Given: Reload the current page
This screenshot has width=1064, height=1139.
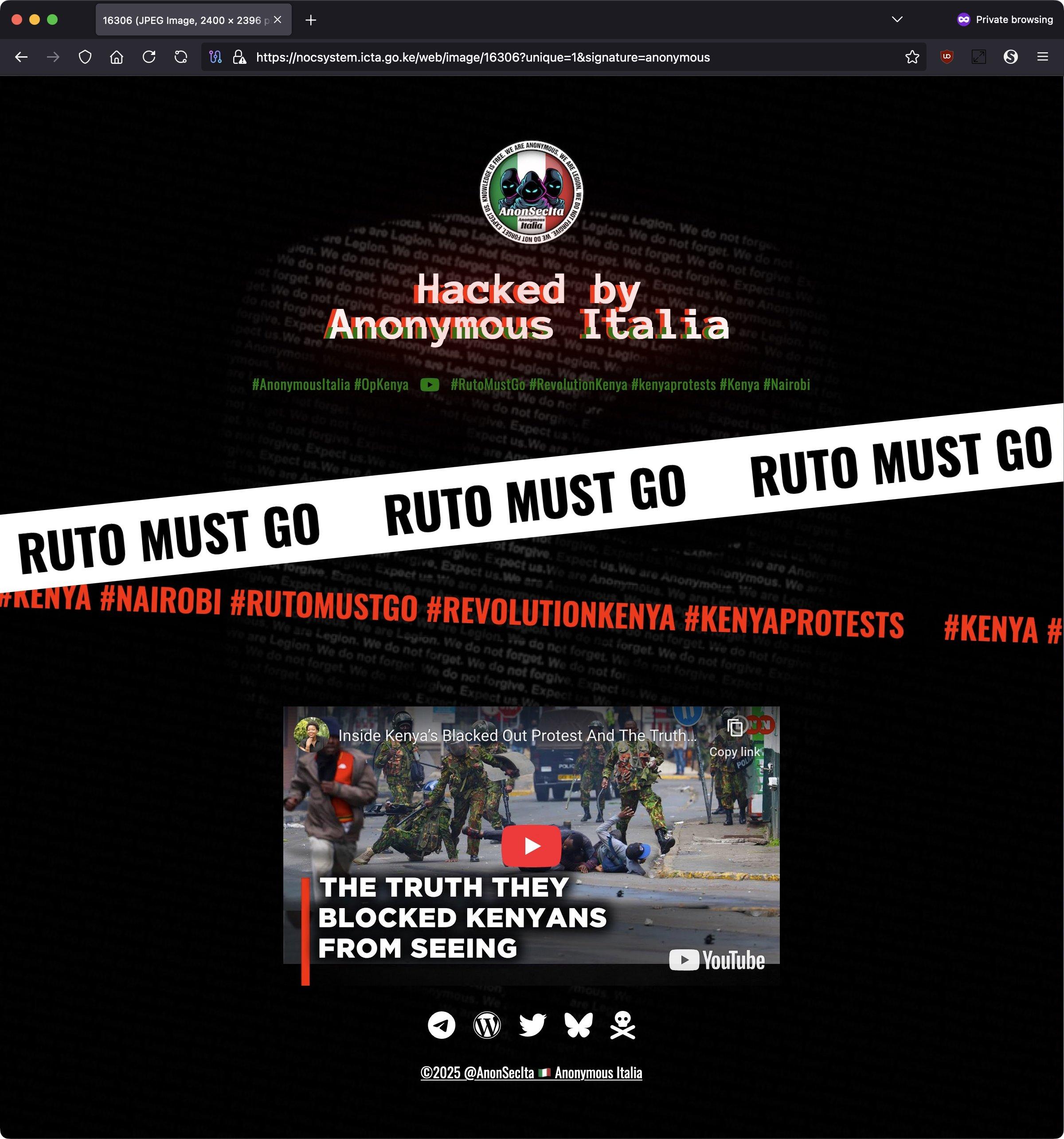Looking at the screenshot, I should point(149,57).
